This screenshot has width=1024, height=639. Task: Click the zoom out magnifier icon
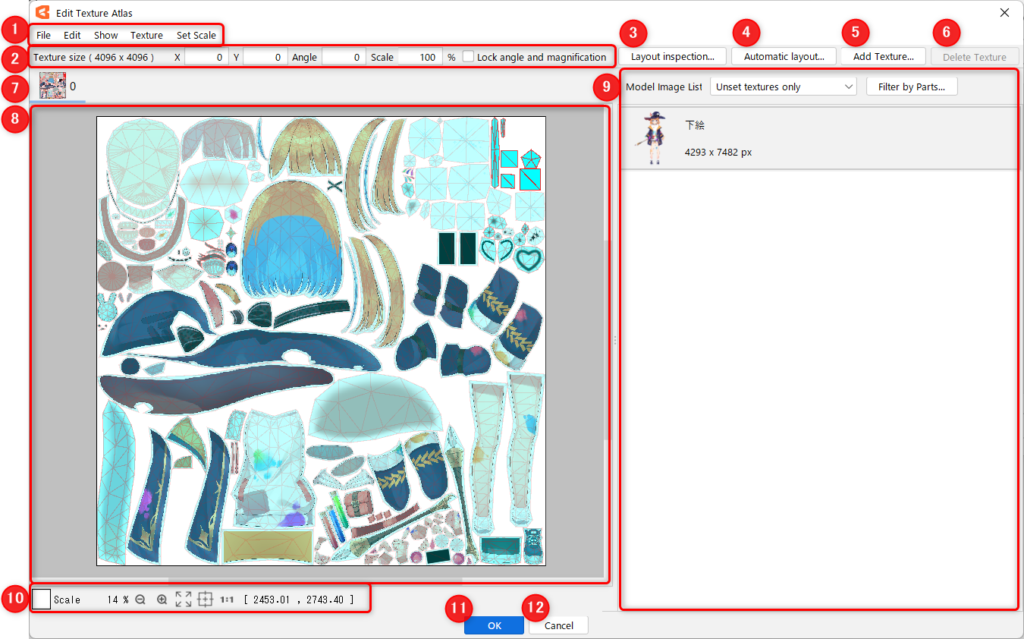(x=140, y=599)
